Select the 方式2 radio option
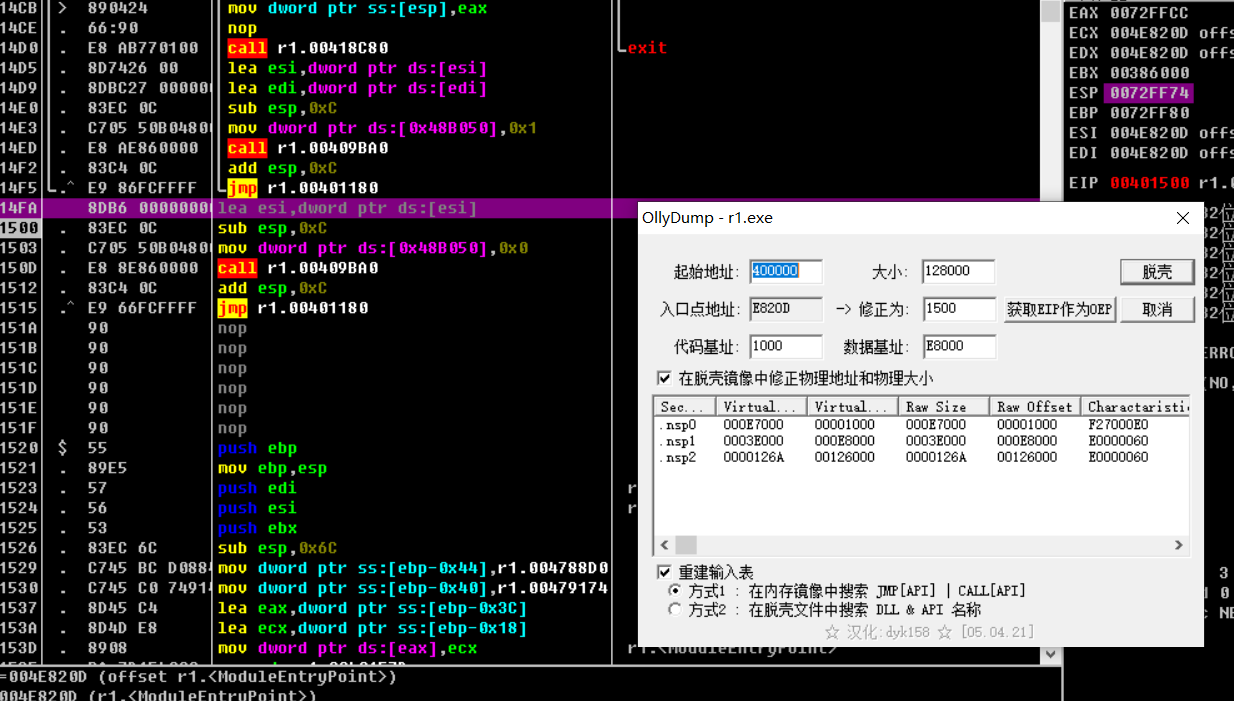This screenshot has width=1234, height=701. coord(676,609)
